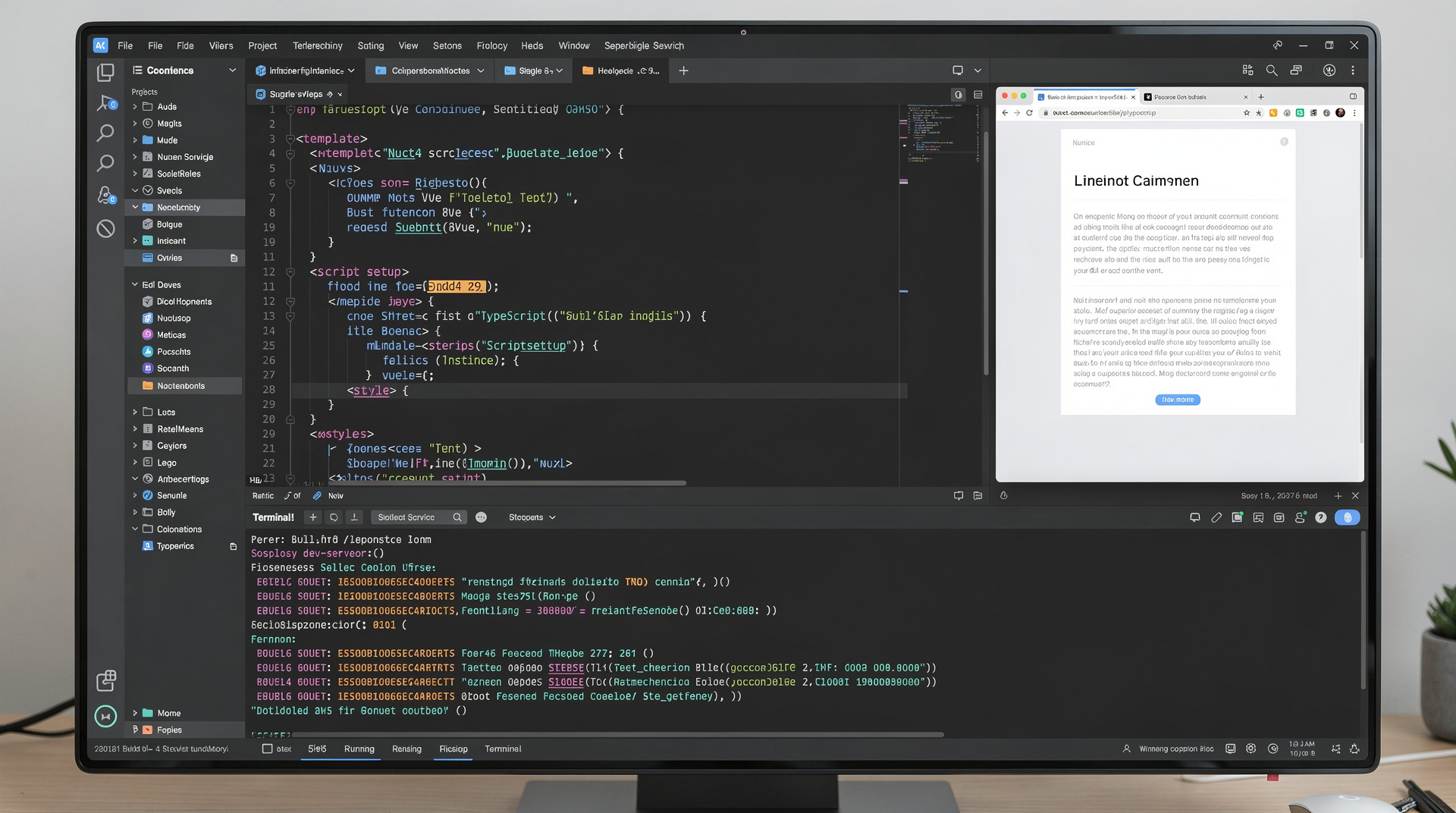Click the question mark help icon in the terminal toolbar
The width and height of the screenshot is (1456, 813).
[1321, 517]
